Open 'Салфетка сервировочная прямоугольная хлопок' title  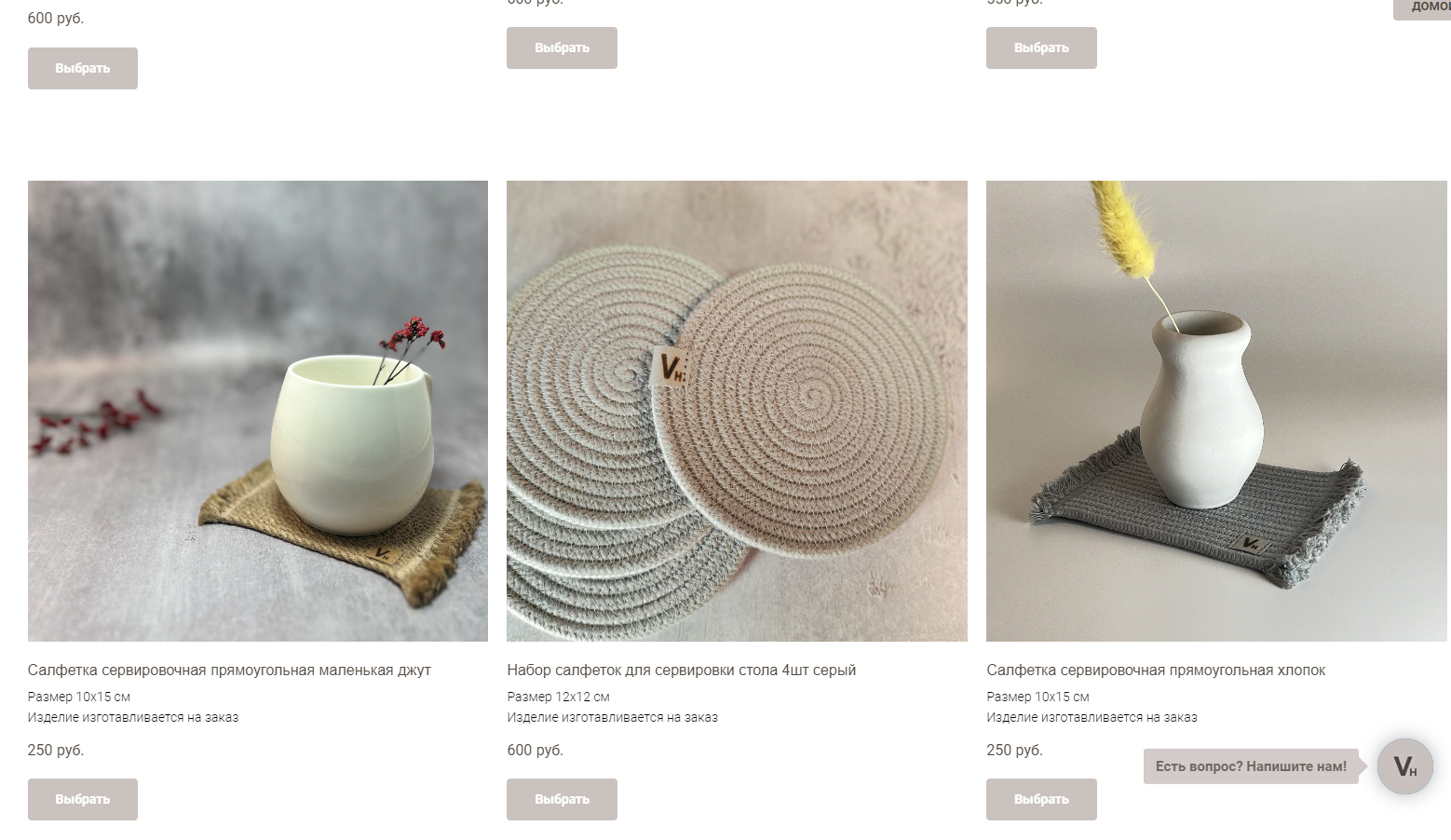coord(1156,670)
